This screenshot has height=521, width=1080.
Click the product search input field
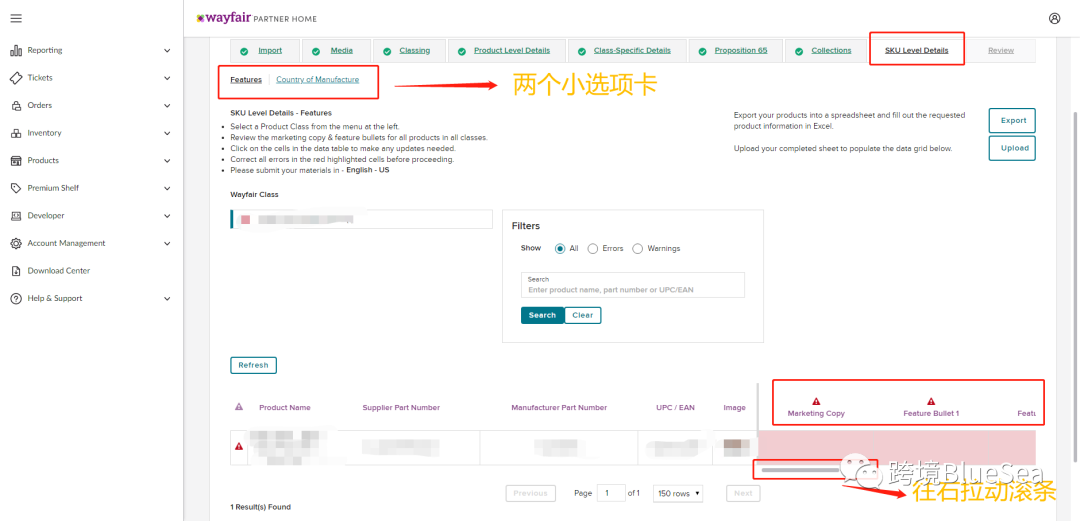tap(633, 285)
